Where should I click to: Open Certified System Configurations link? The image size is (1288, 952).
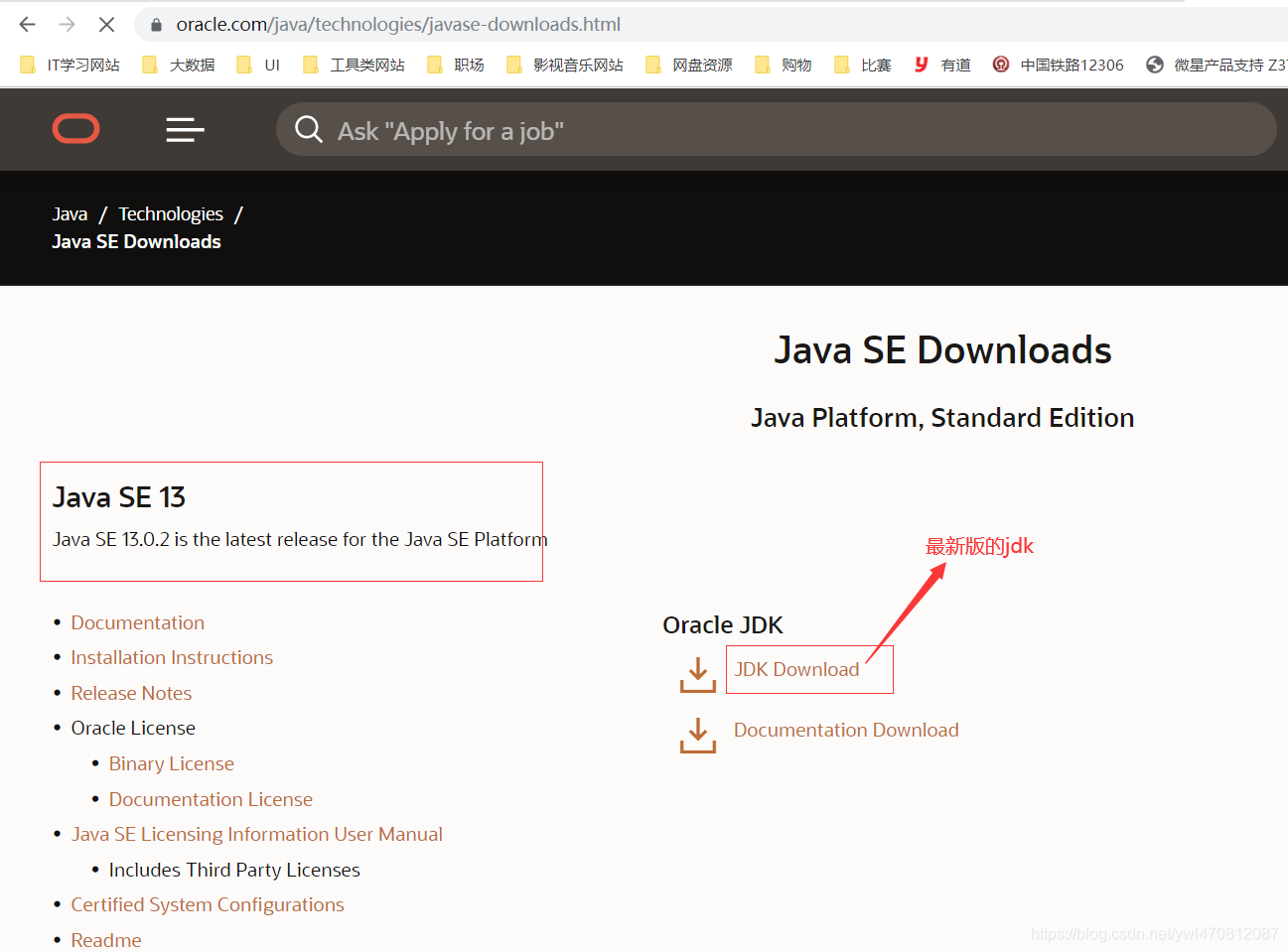point(208,904)
